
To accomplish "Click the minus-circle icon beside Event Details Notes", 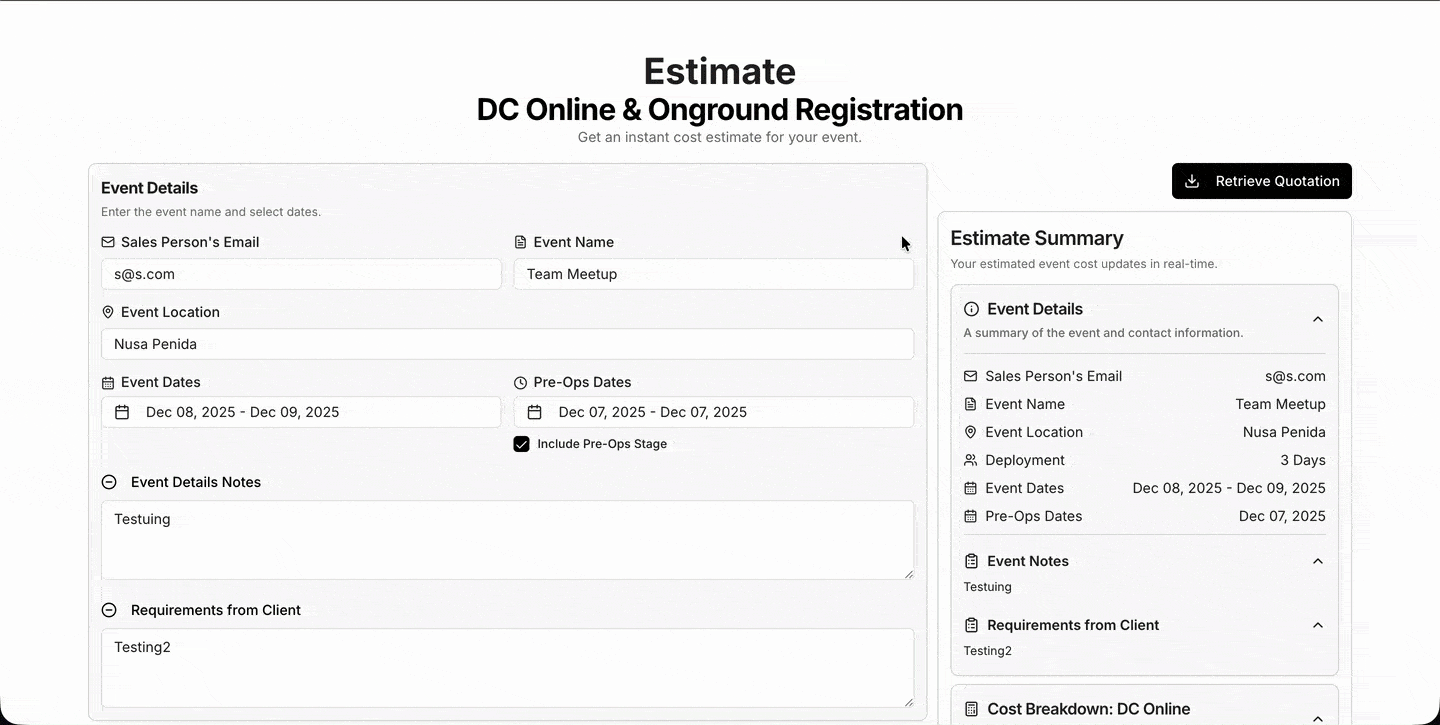I will pos(109,482).
